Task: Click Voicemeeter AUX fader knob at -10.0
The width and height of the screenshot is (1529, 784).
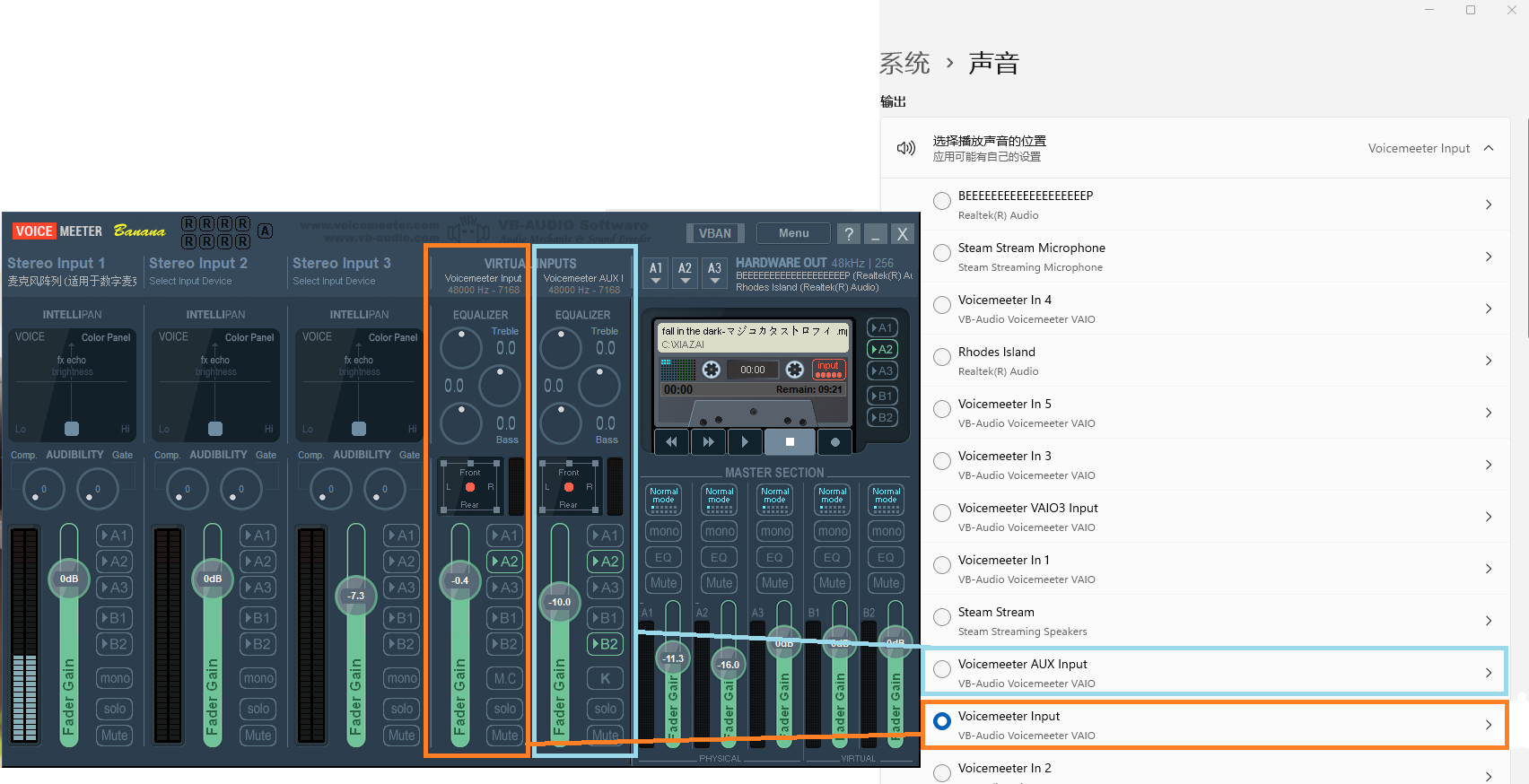Action: coord(560,601)
